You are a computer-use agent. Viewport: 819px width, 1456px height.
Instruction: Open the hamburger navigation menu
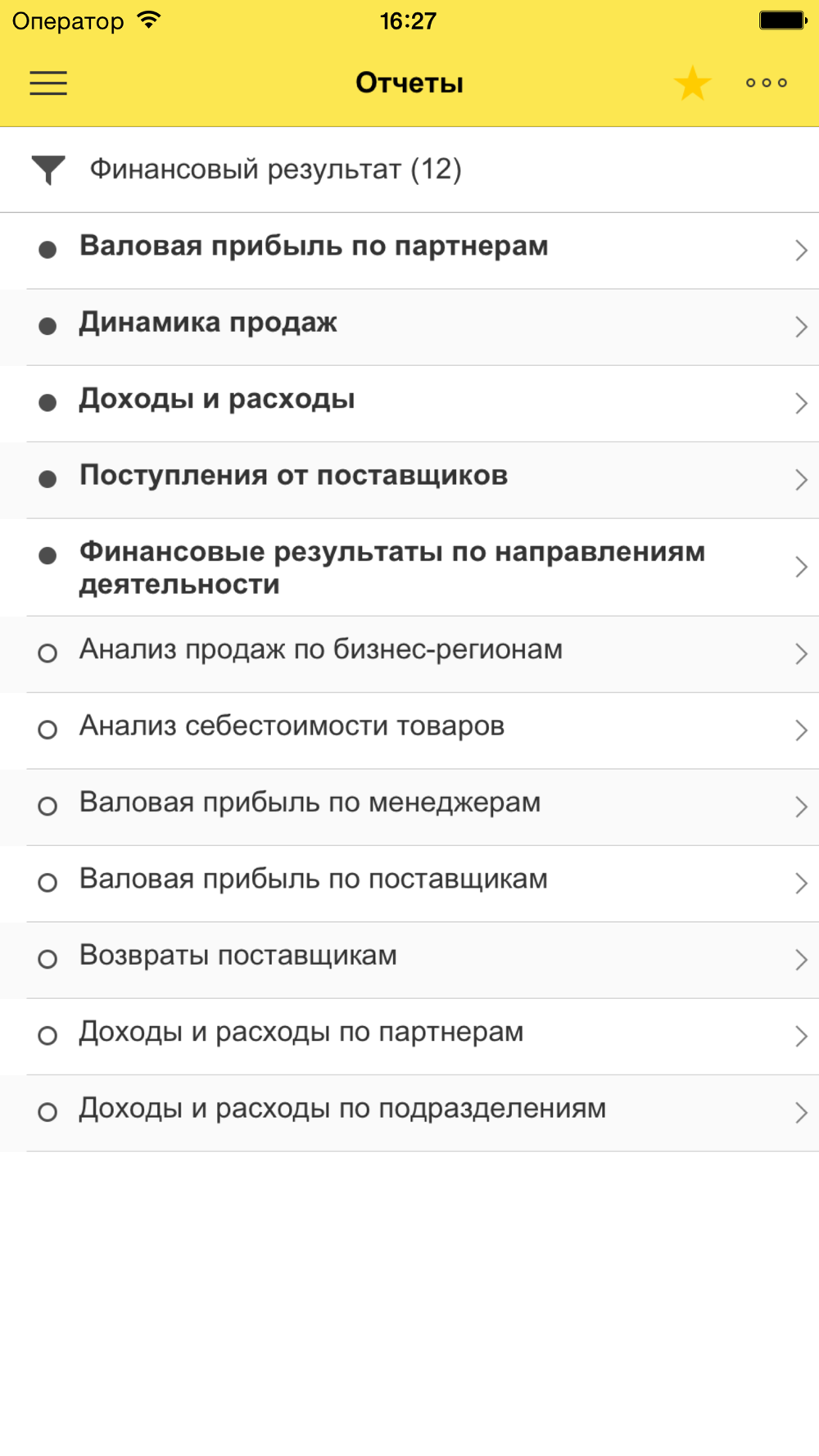pos(48,83)
